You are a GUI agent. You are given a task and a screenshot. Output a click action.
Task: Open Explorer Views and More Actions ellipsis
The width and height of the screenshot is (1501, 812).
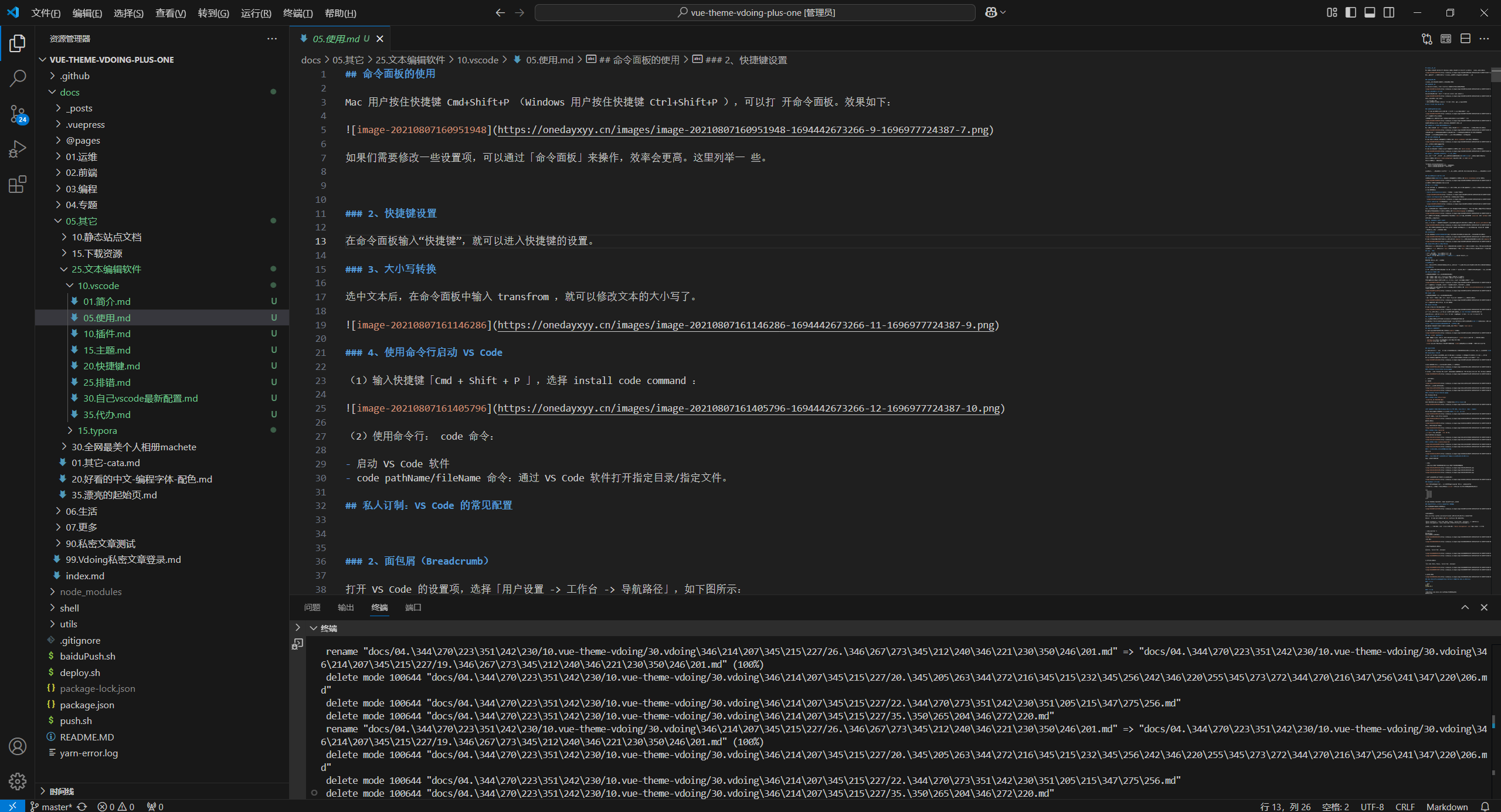pyautogui.click(x=272, y=39)
